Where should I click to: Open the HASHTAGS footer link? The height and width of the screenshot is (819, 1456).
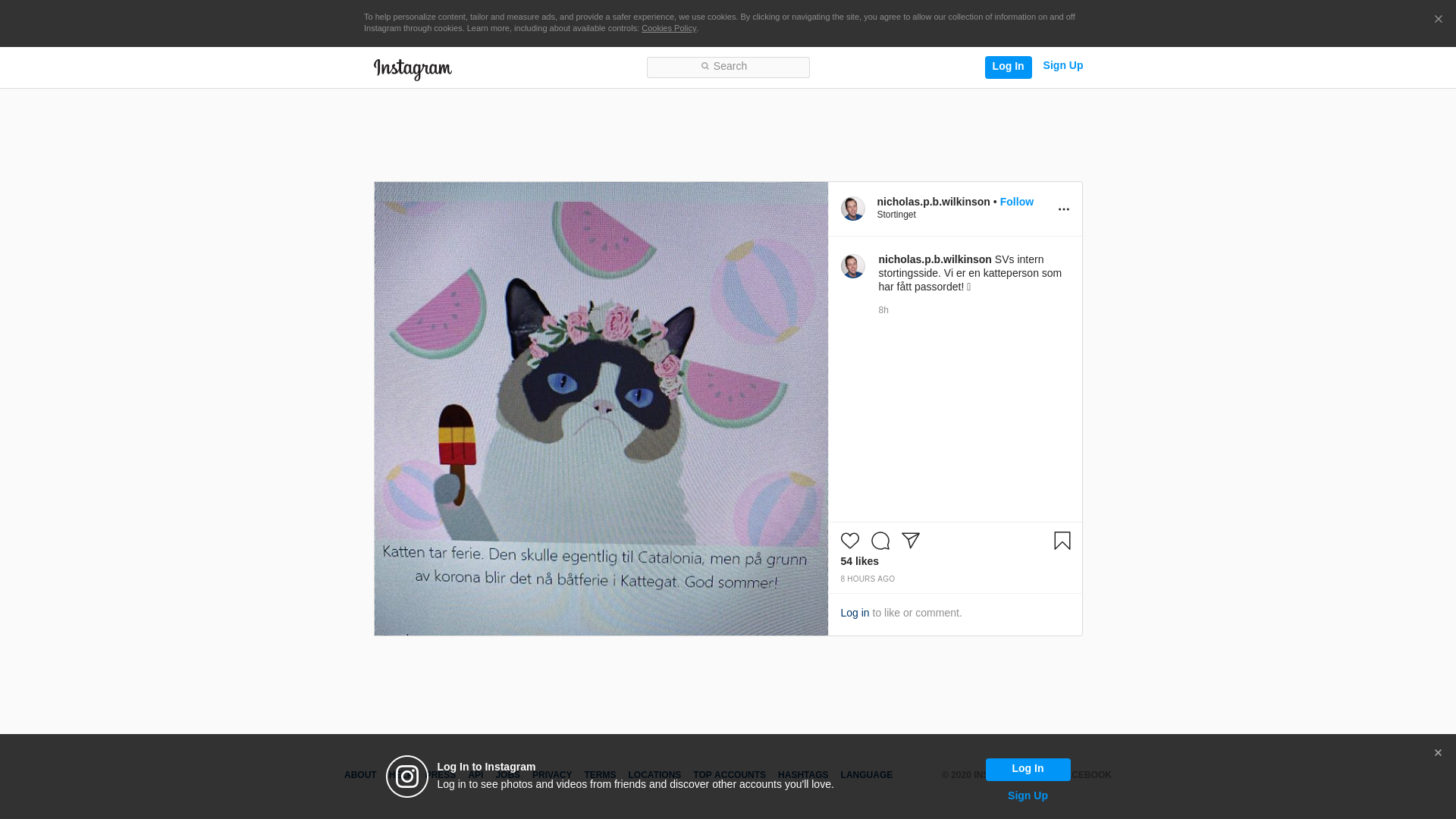[803, 775]
